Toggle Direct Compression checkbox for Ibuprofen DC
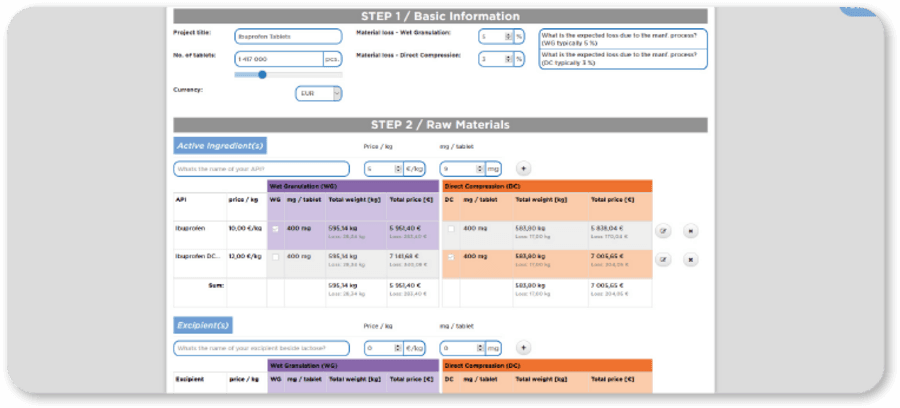The height and width of the screenshot is (408, 900). tap(450, 257)
